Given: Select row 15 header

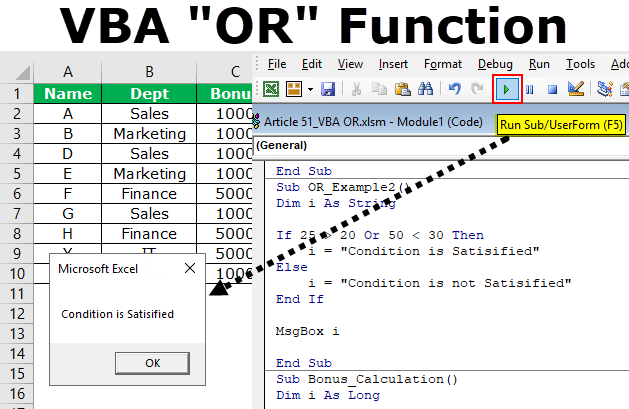Looking at the screenshot, I should (16, 374).
